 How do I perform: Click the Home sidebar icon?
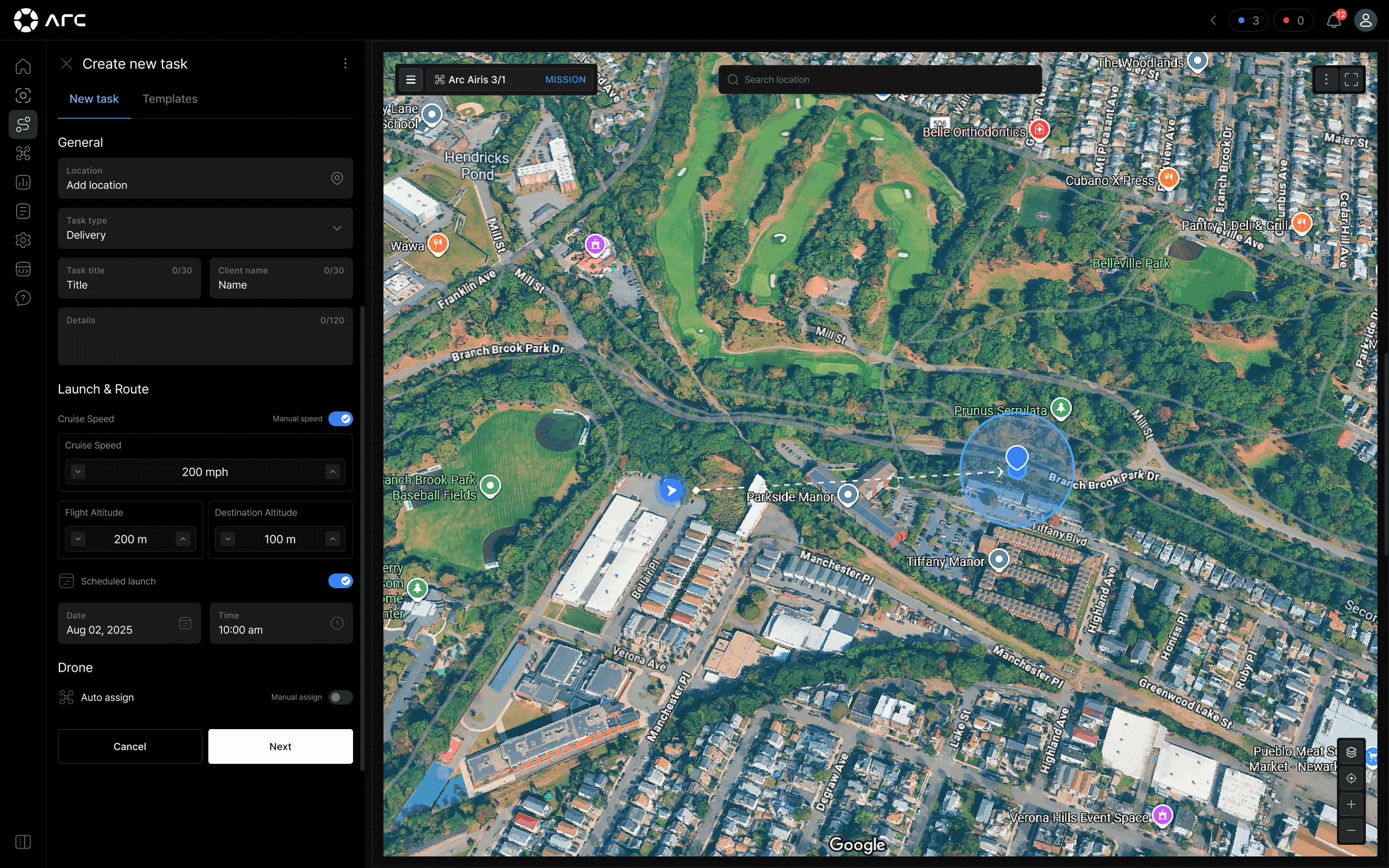tap(23, 67)
